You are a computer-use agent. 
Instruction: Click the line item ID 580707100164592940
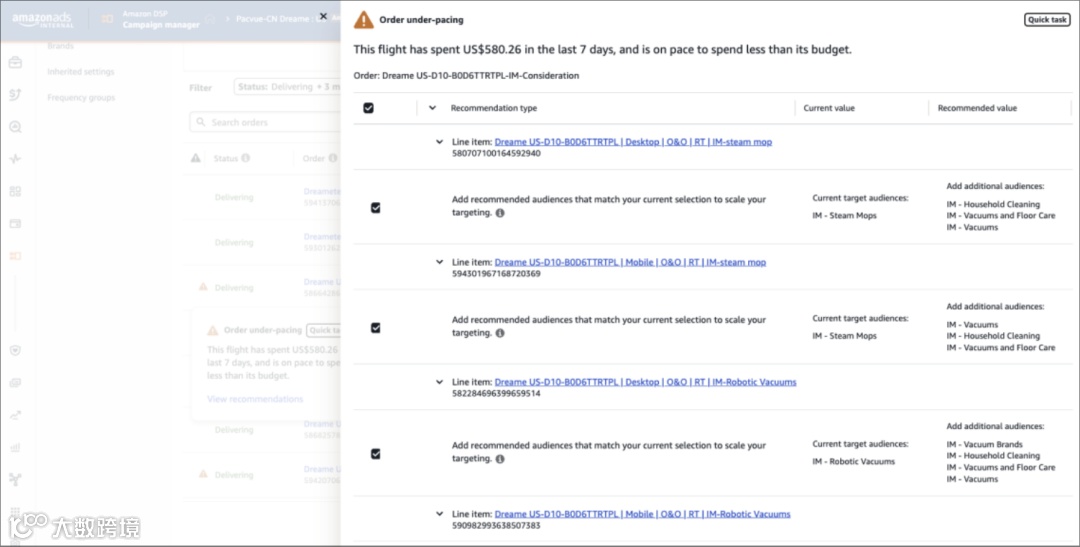click(x=496, y=154)
